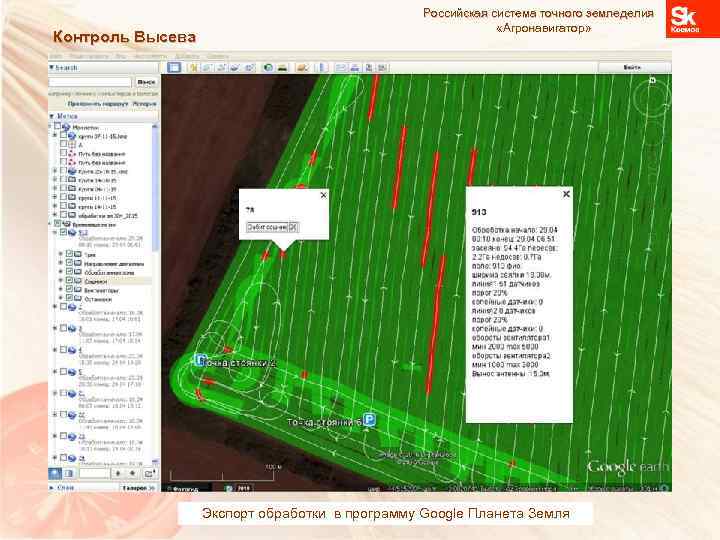Click the Точка стоянки 2 parking placemark
This screenshot has width=720, height=540.
pyautogui.click(x=200, y=360)
